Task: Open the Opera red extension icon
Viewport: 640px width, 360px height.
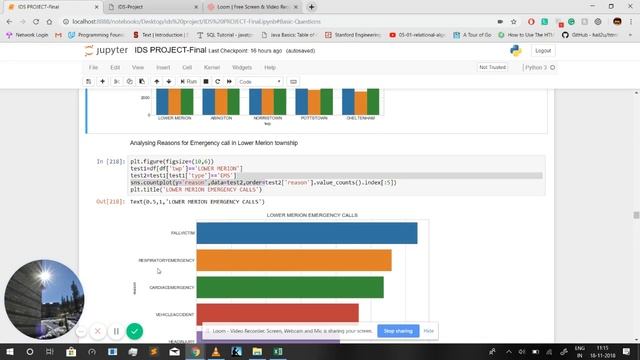Action: click(x=531, y=22)
